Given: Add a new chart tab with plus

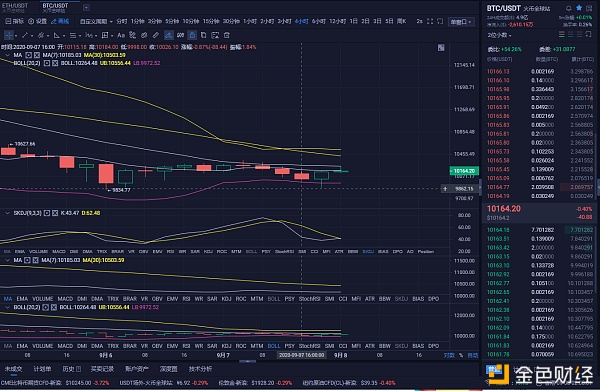Looking at the screenshot, I should (x=86, y=7).
